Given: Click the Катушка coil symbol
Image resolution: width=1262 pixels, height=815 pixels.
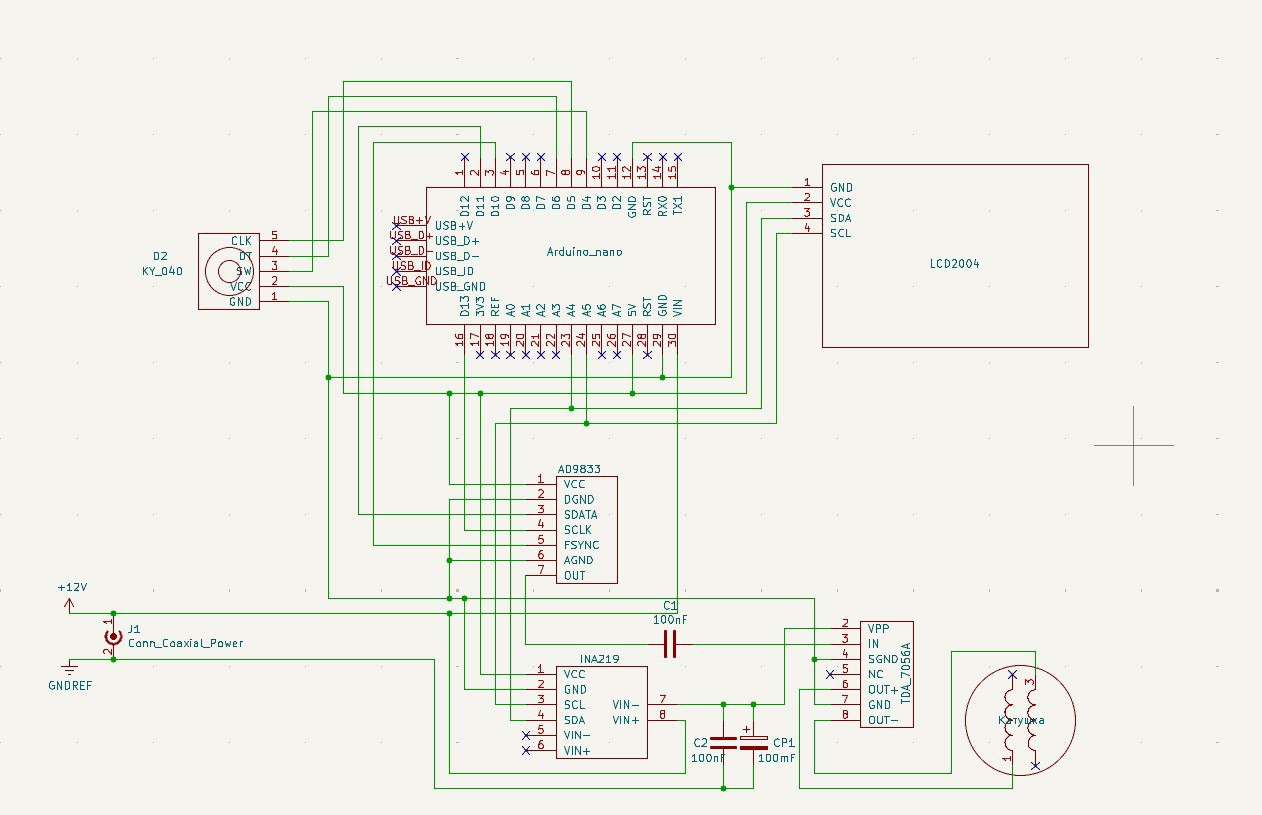Looking at the screenshot, I should click(x=1020, y=720).
